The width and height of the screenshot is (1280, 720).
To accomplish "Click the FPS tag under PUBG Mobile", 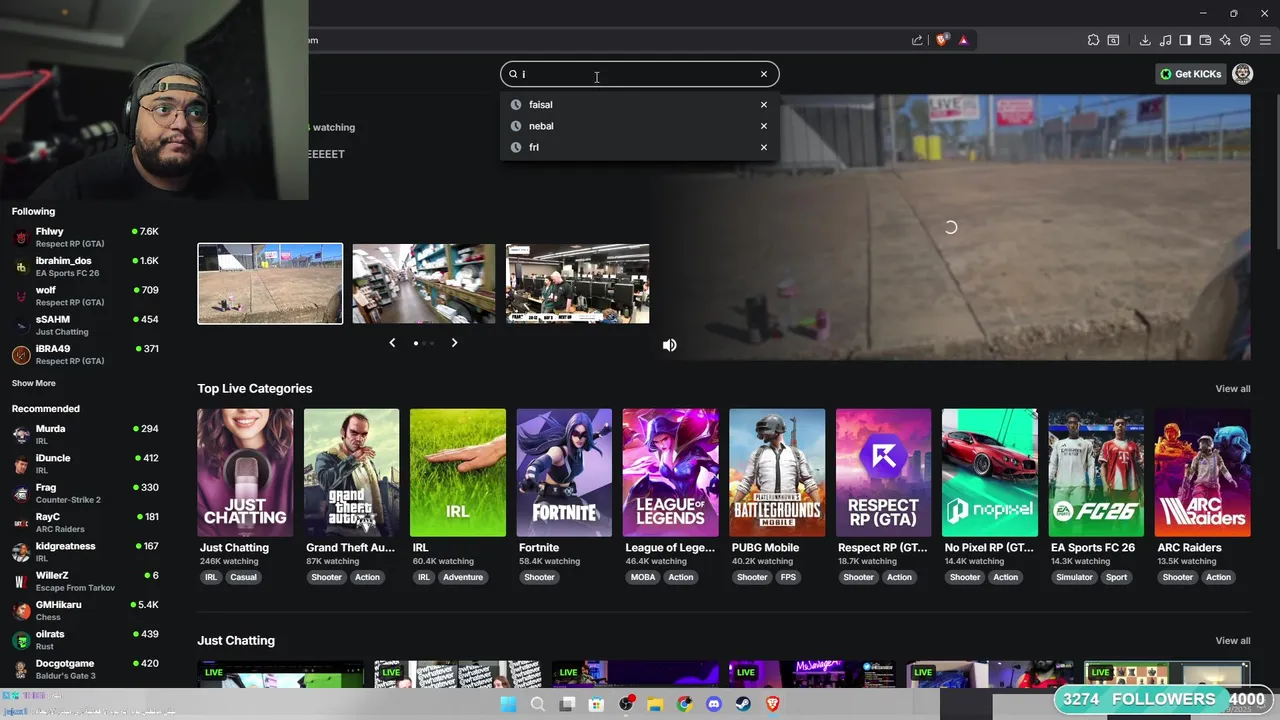I will tap(789, 577).
